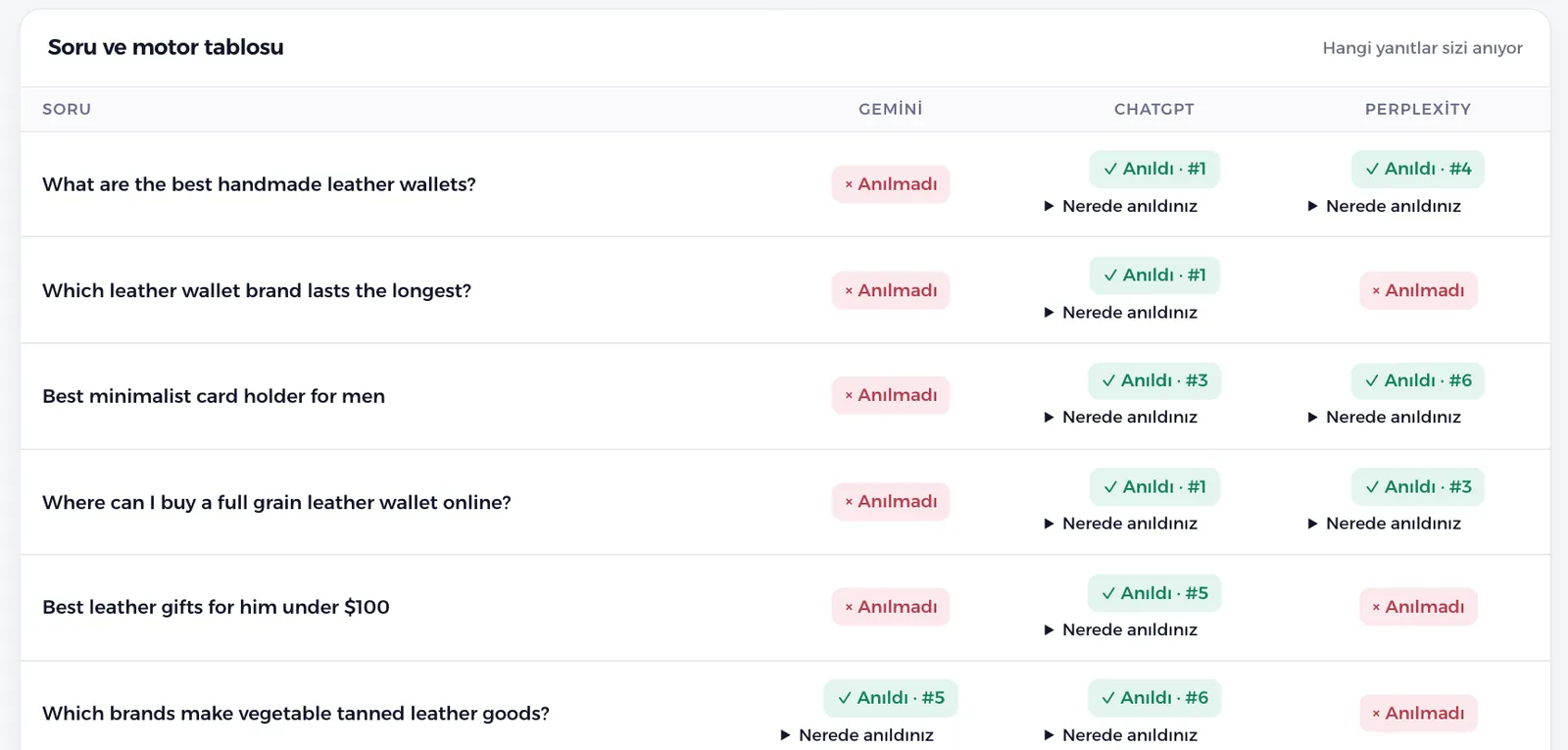1568x750 pixels.
Task: Click the 'PERPLEXİTY' column header
Action: point(1418,109)
